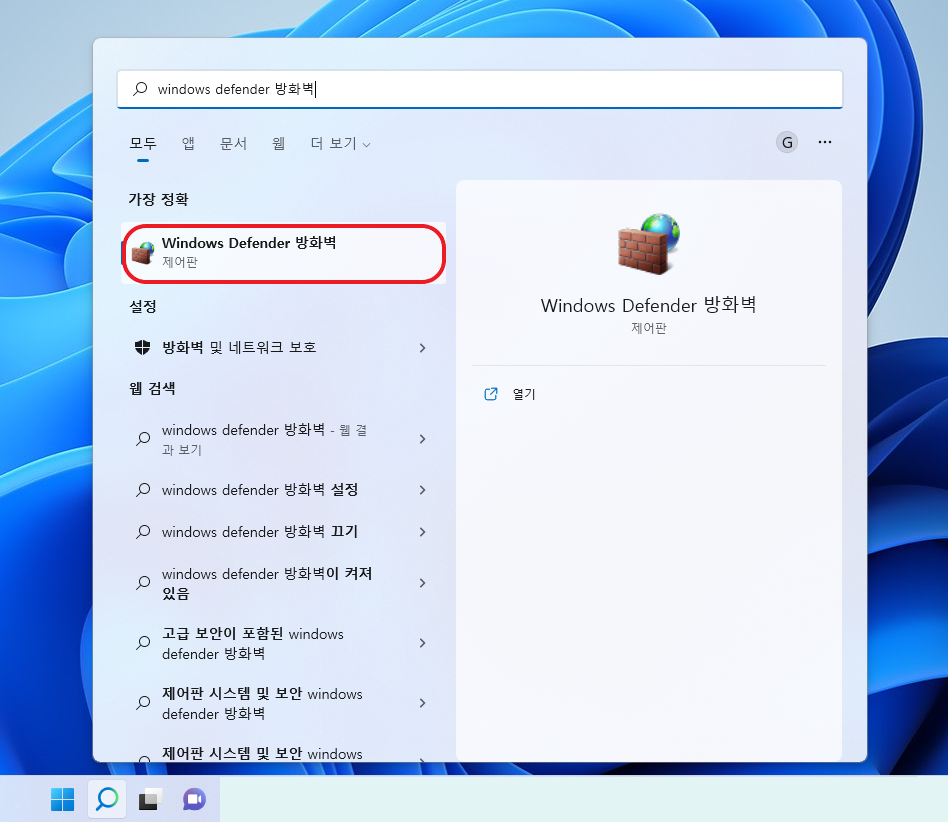This screenshot has width=948, height=822.
Task: Click the Windows Defender 방화벽 title in preview
Action: tap(649, 305)
